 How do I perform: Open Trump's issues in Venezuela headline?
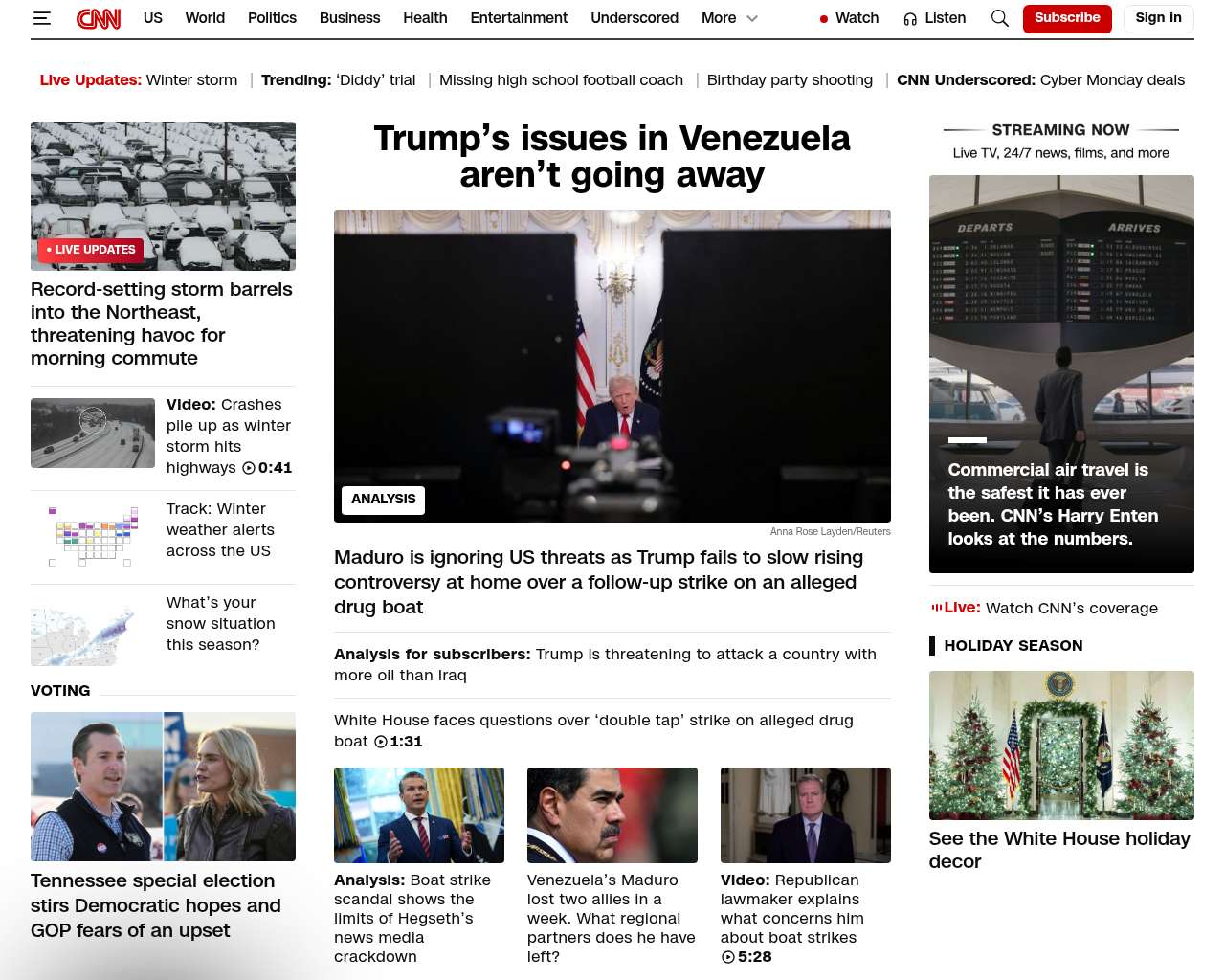tap(612, 157)
